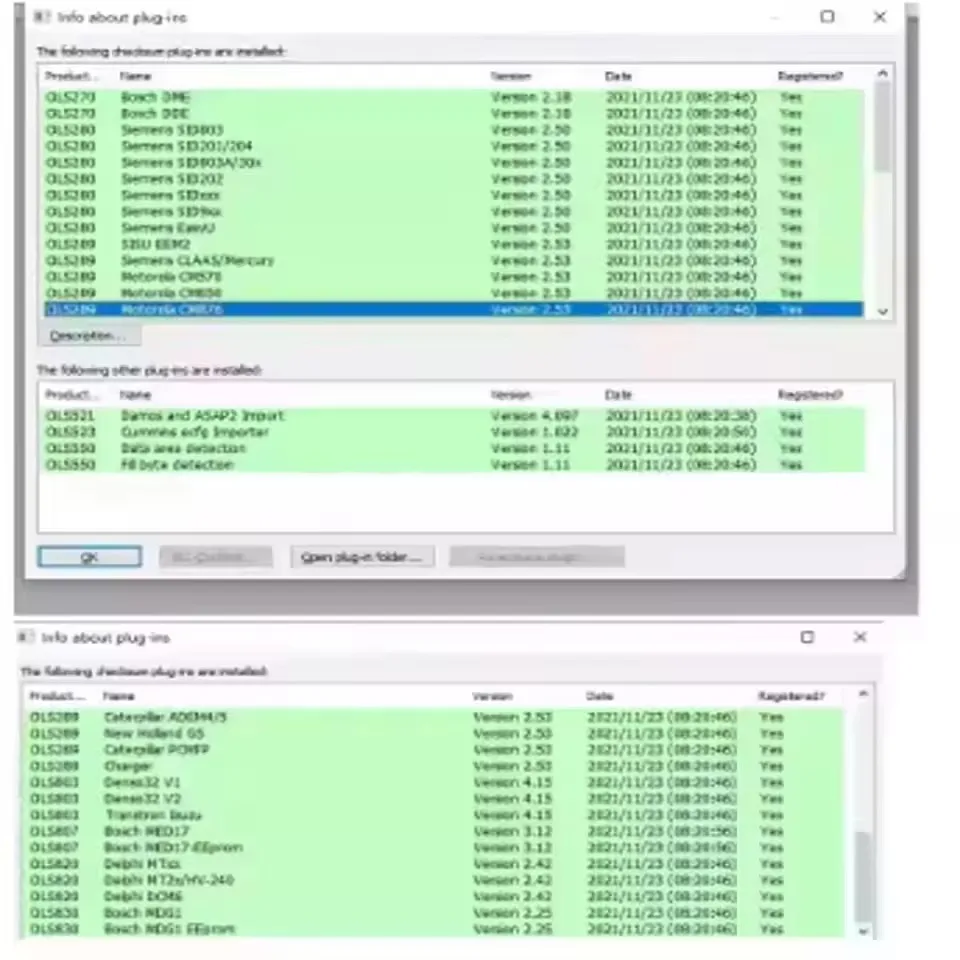Select the Transtron Isuzu row
This screenshot has height=960, width=960.
coord(436,815)
